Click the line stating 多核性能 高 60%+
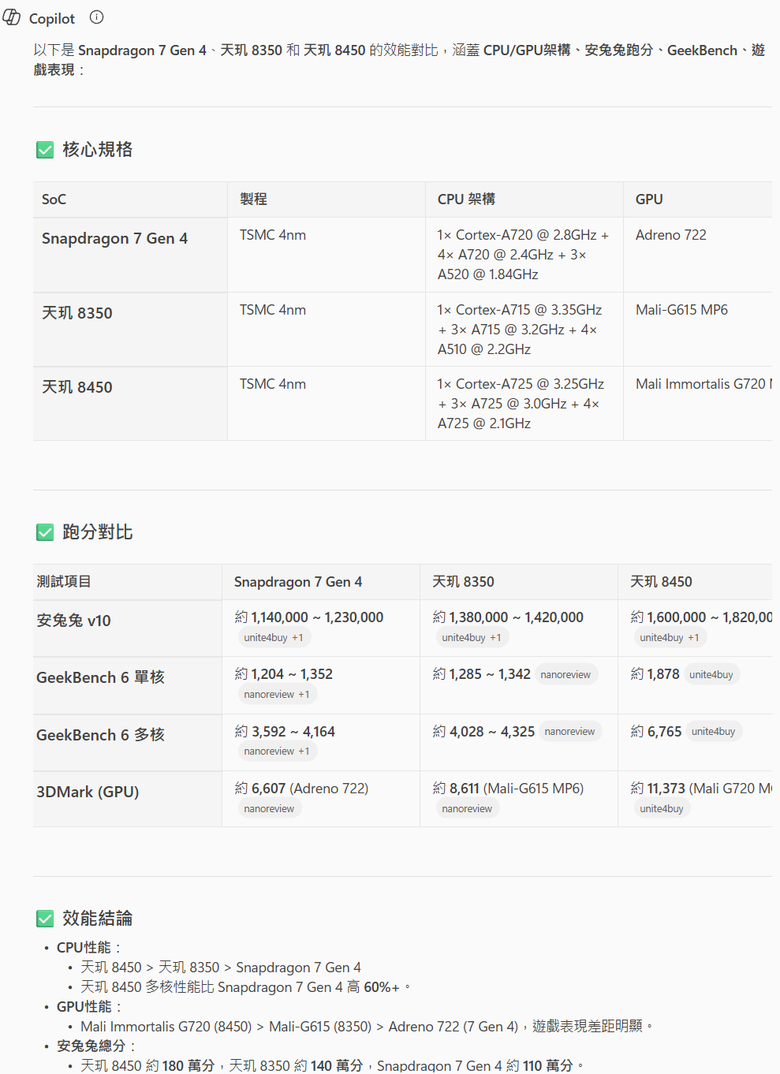Image resolution: width=780 pixels, height=1074 pixels. pos(245,987)
